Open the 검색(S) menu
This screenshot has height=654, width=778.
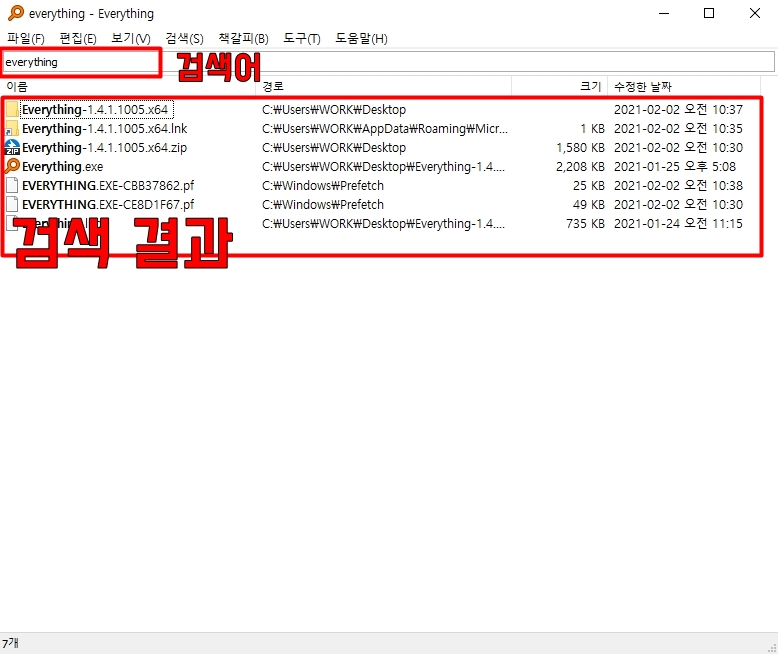184,39
